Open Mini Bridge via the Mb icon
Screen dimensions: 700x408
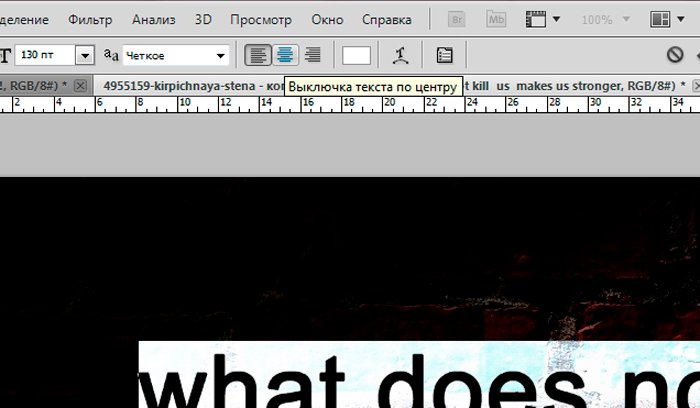click(x=495, y=19)
